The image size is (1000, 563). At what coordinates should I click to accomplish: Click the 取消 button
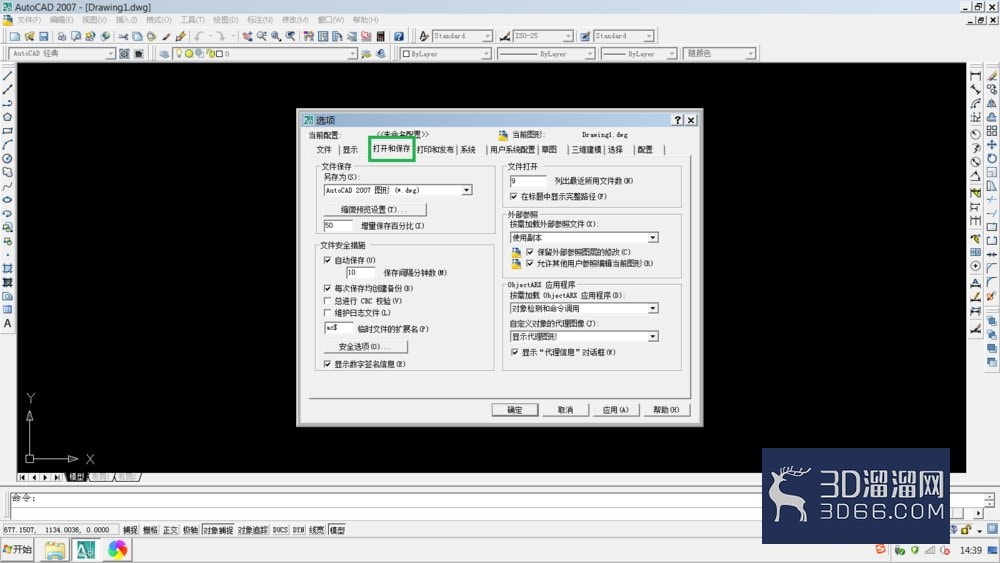[x=565, y=410]
